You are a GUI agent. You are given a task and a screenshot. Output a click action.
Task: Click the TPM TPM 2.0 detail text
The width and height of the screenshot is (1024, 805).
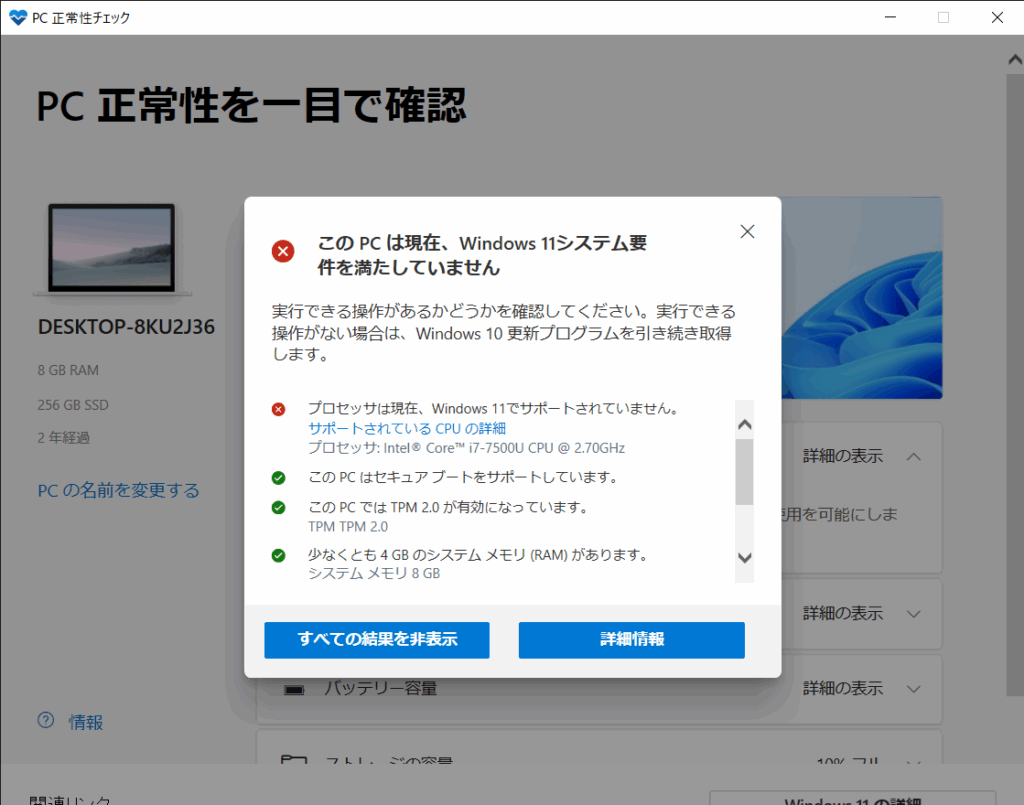point(348,526)
